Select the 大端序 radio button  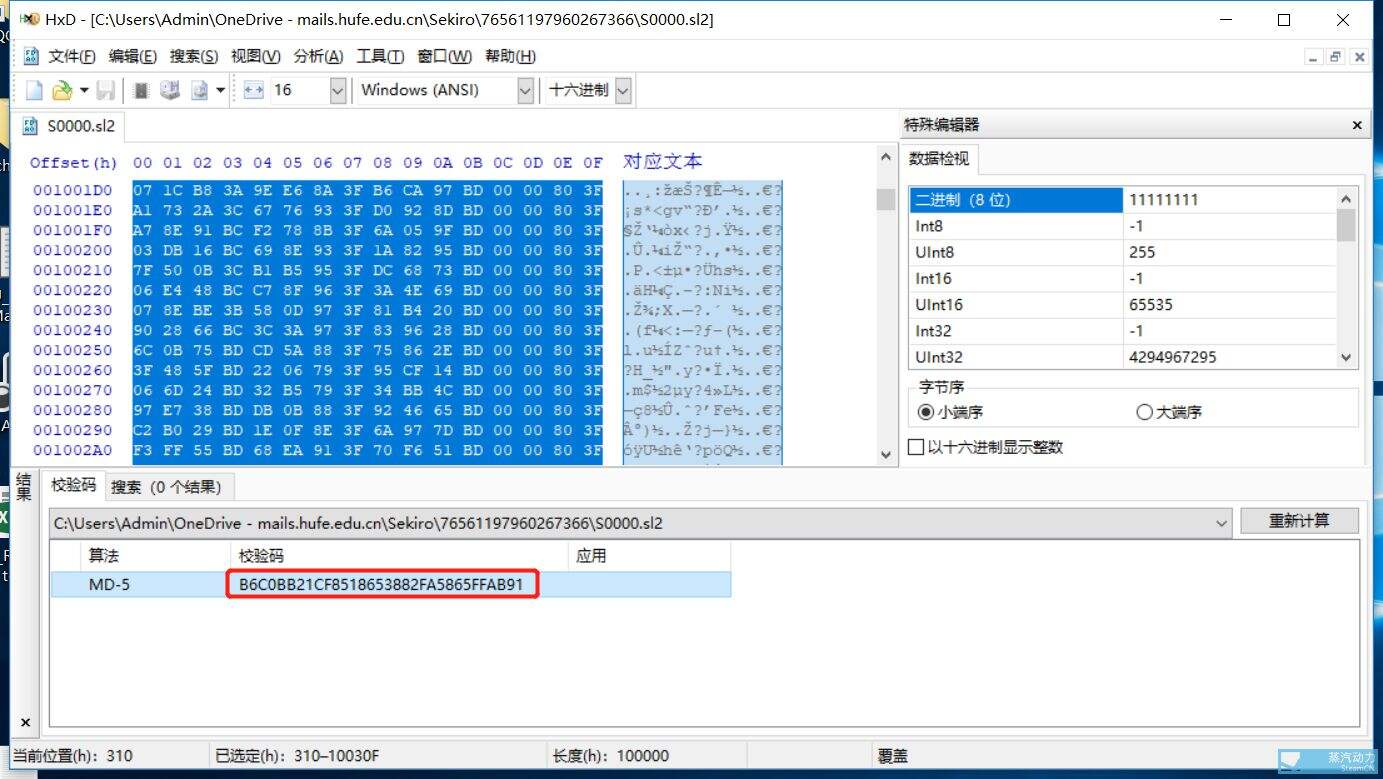coord(1169,412)
